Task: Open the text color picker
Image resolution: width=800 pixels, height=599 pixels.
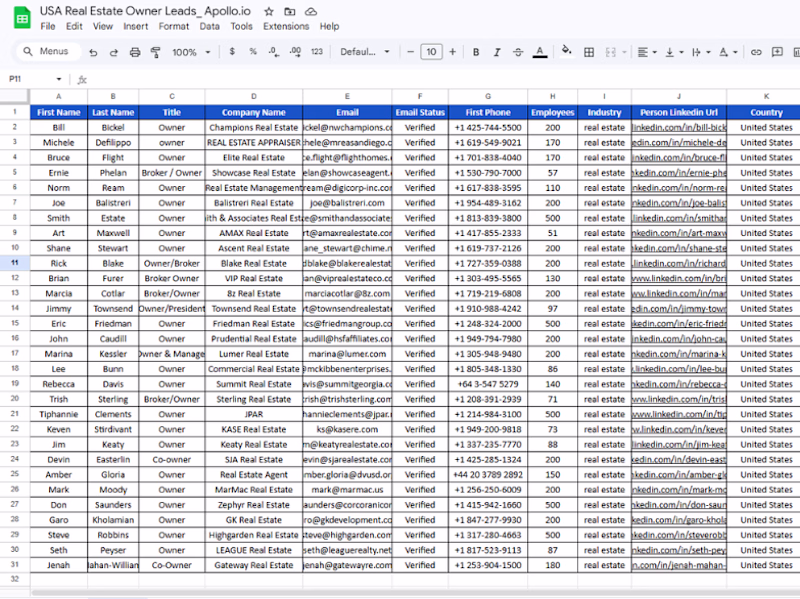Action: (x=540, y=52)
